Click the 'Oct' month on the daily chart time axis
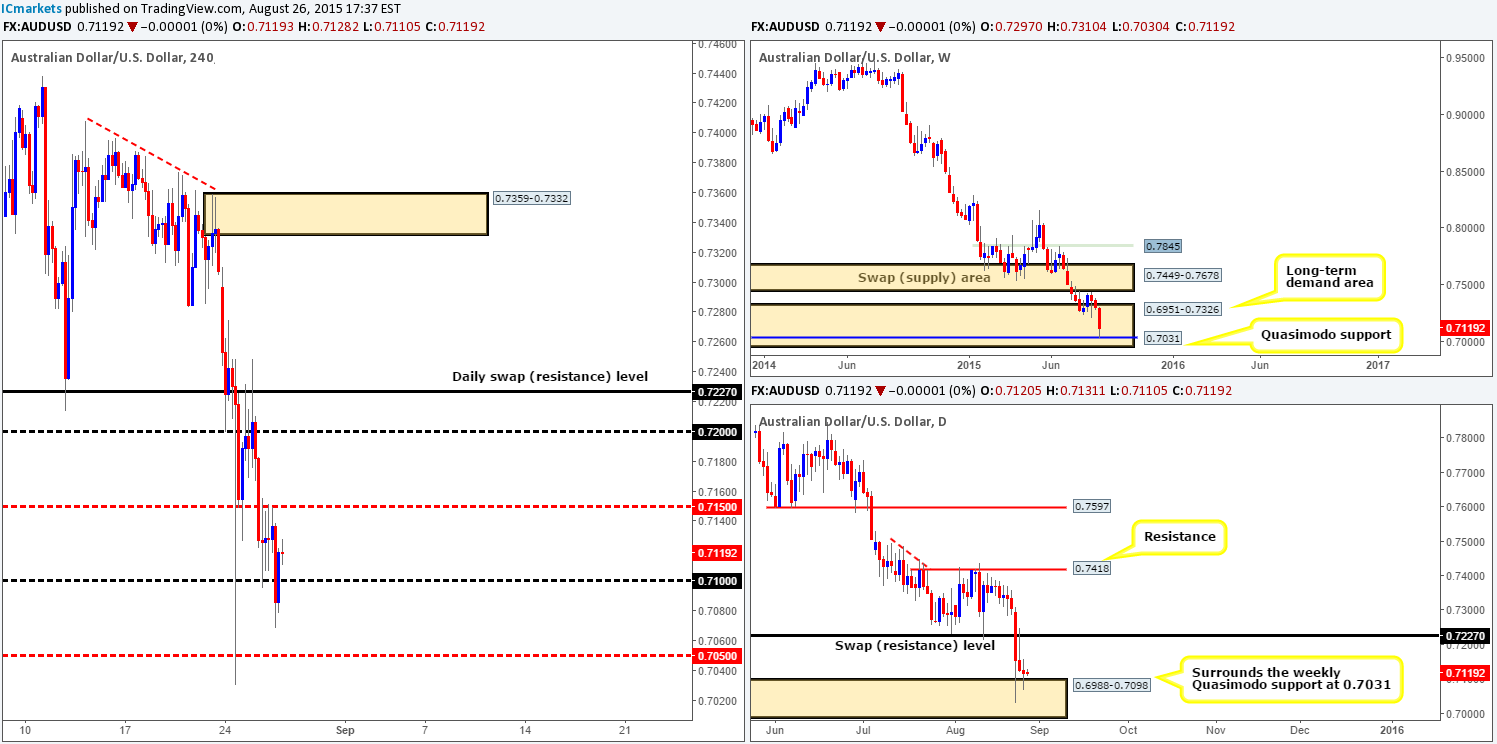 coord(1129,730)
